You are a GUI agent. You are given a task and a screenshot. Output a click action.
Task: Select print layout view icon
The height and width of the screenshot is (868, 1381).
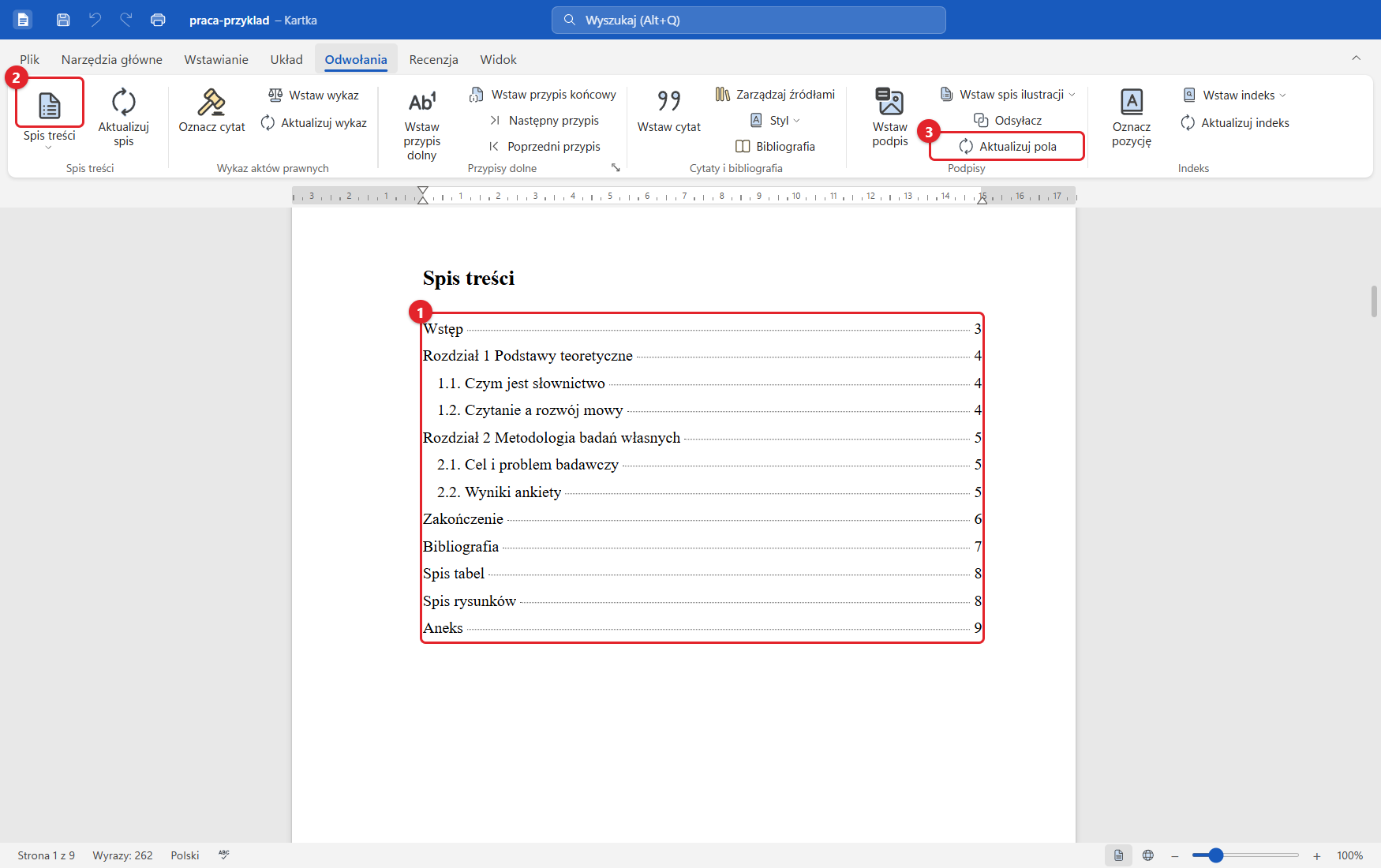pos(1118,855)
